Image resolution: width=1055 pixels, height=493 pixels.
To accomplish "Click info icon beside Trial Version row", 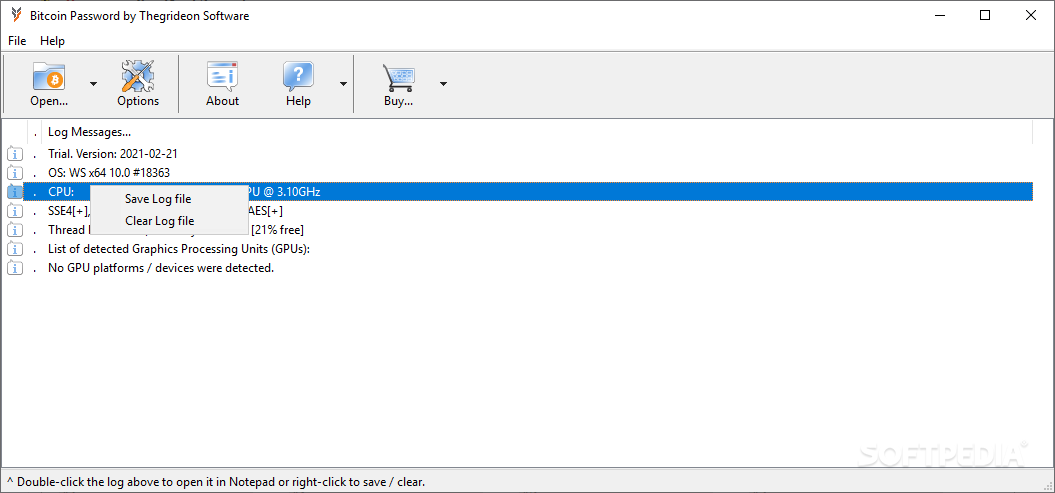I will tap(15, 154).
